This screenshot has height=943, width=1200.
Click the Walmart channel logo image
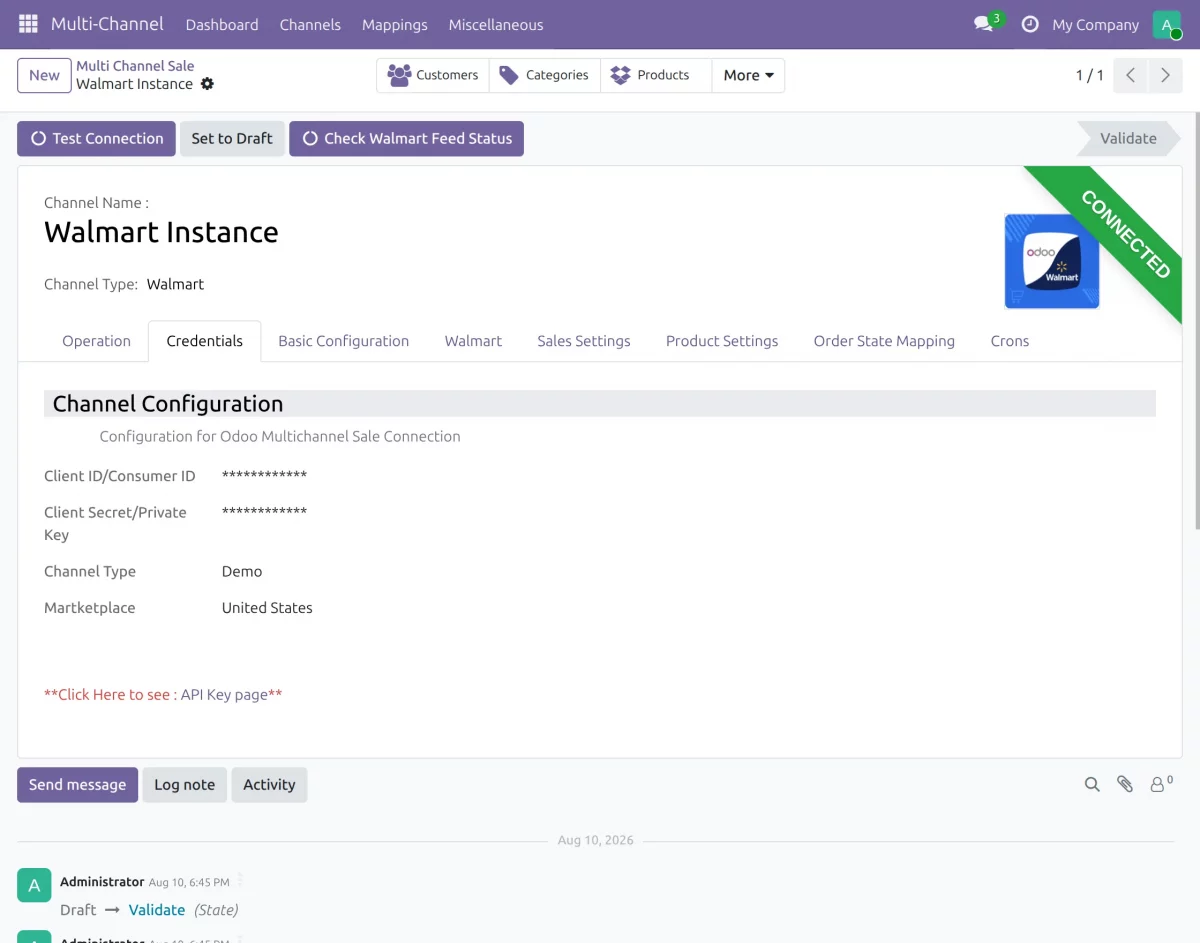[x=1052, y=261]
